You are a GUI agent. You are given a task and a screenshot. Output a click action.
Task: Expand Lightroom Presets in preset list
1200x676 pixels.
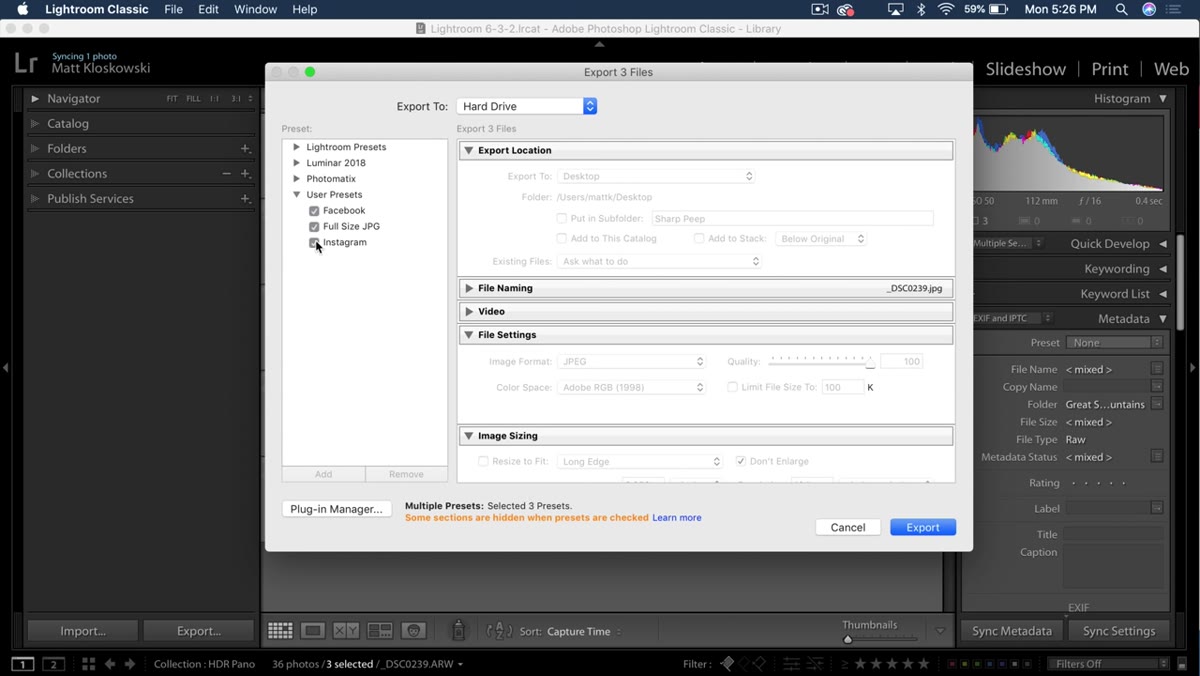click(x=297, y=147)
